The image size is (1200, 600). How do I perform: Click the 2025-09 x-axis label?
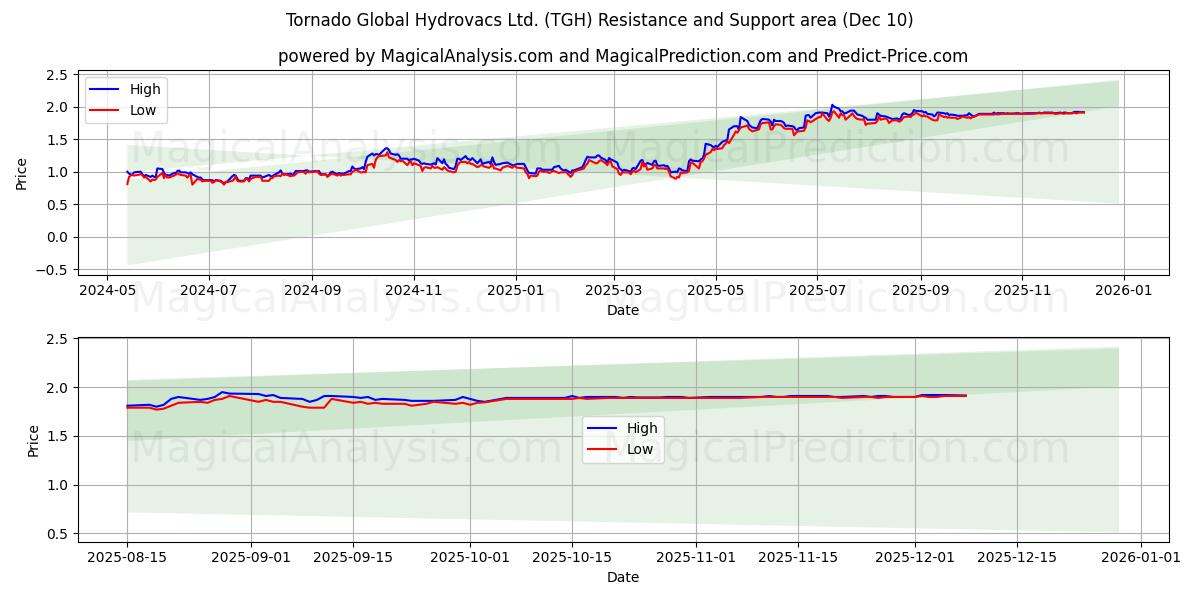tap(920, 290)
